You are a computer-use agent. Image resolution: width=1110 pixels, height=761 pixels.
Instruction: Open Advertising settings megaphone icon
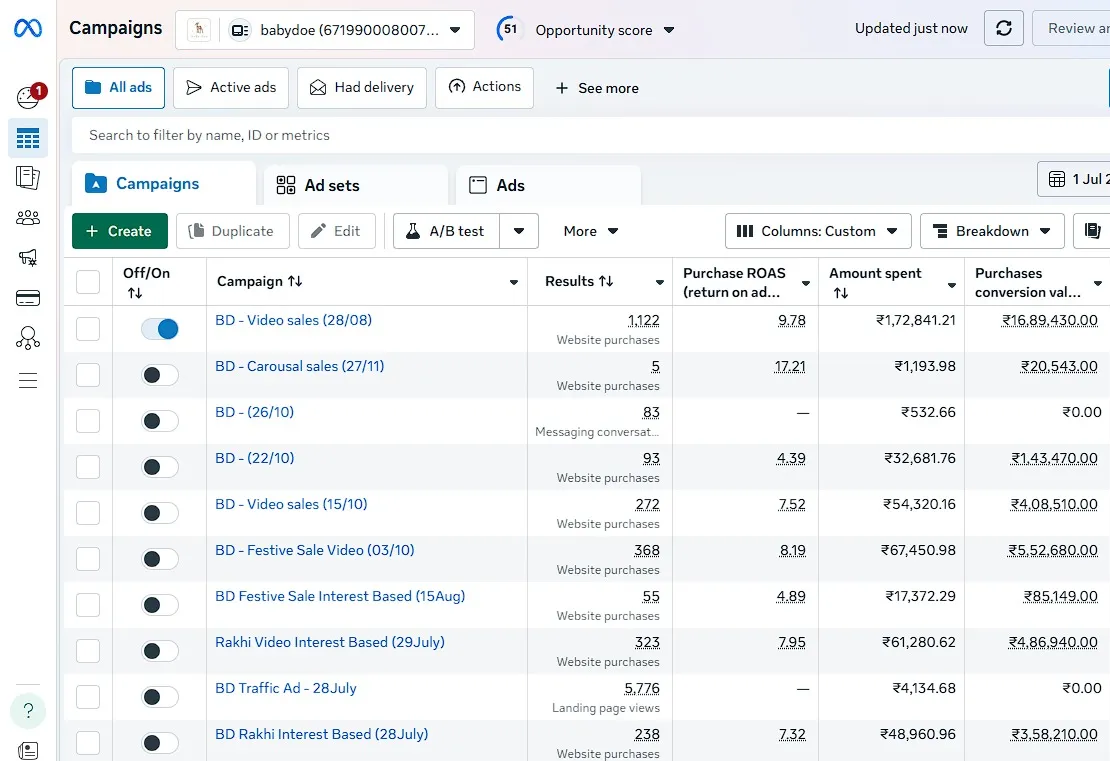pos(28,258)
